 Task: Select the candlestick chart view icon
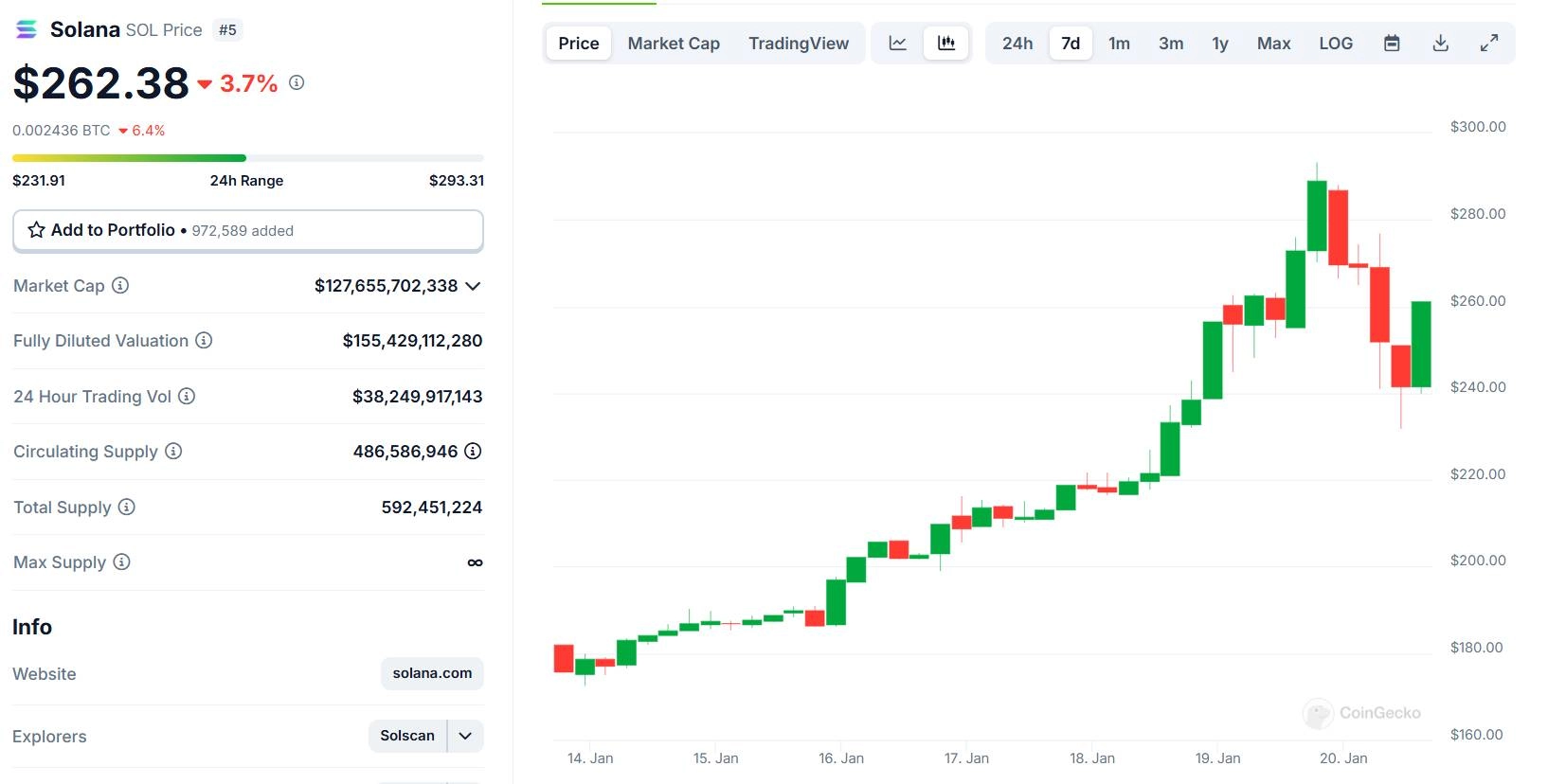tap(945, 44)
